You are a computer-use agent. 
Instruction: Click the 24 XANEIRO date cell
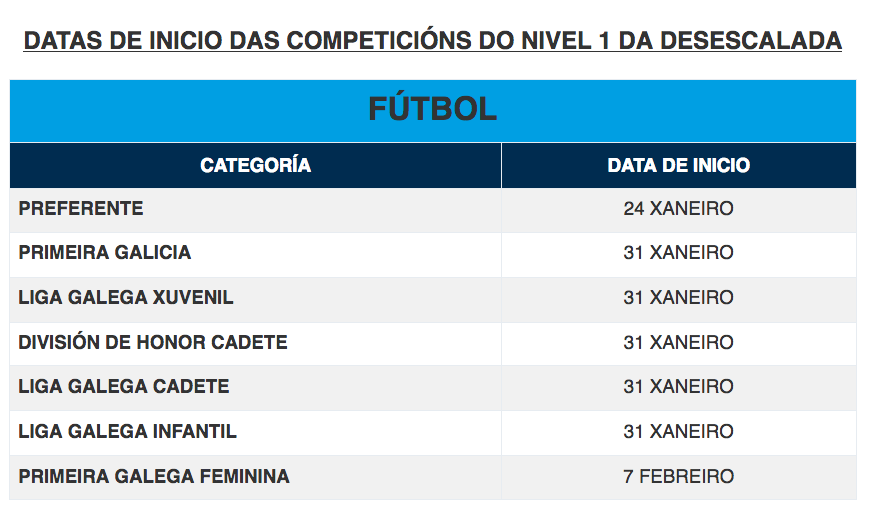tap(679, 209)
